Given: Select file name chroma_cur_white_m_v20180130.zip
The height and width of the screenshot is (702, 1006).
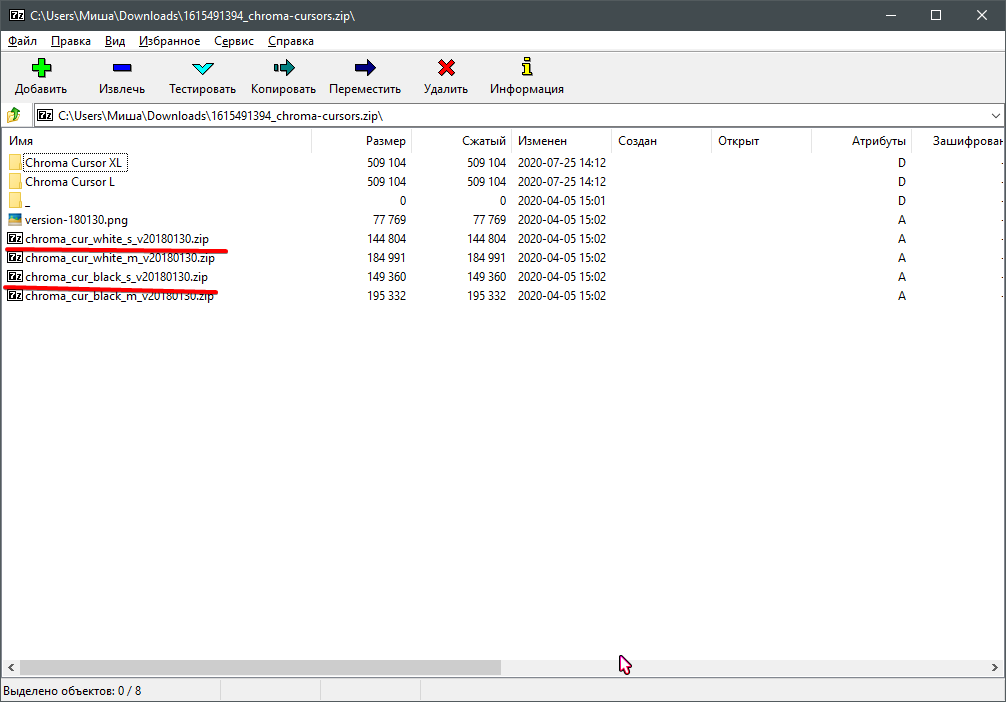Looking at the screenshot, I should coord(120,257).
